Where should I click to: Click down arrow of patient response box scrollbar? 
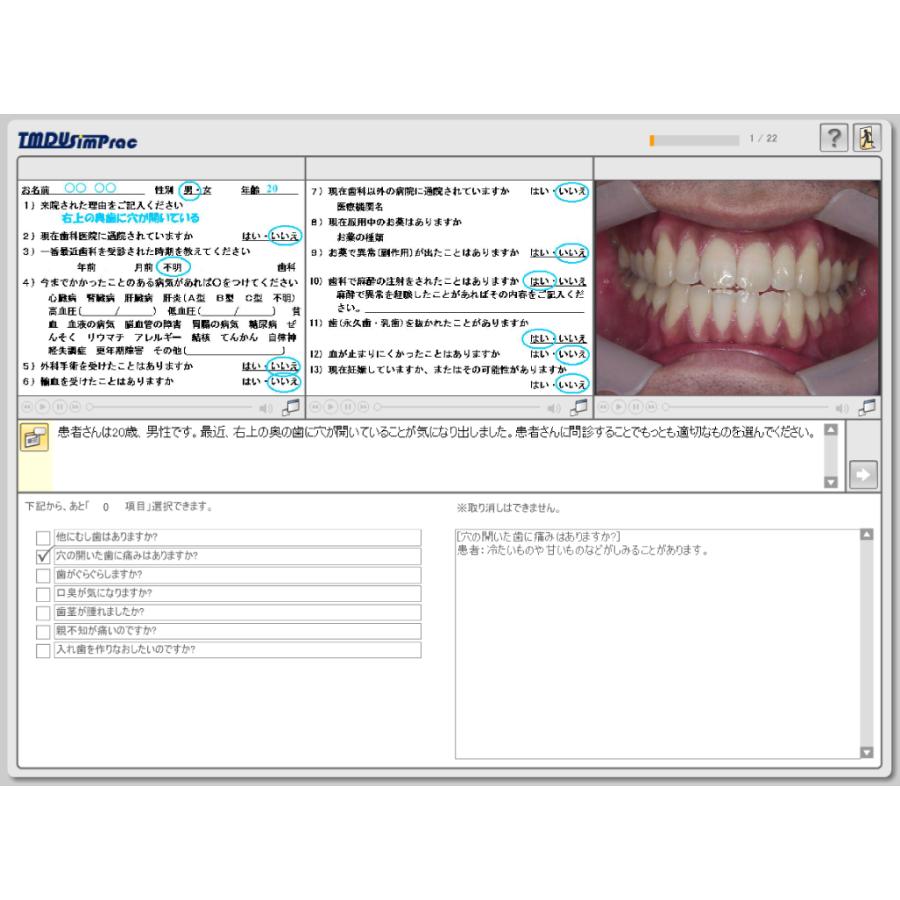tap(867, 752)
